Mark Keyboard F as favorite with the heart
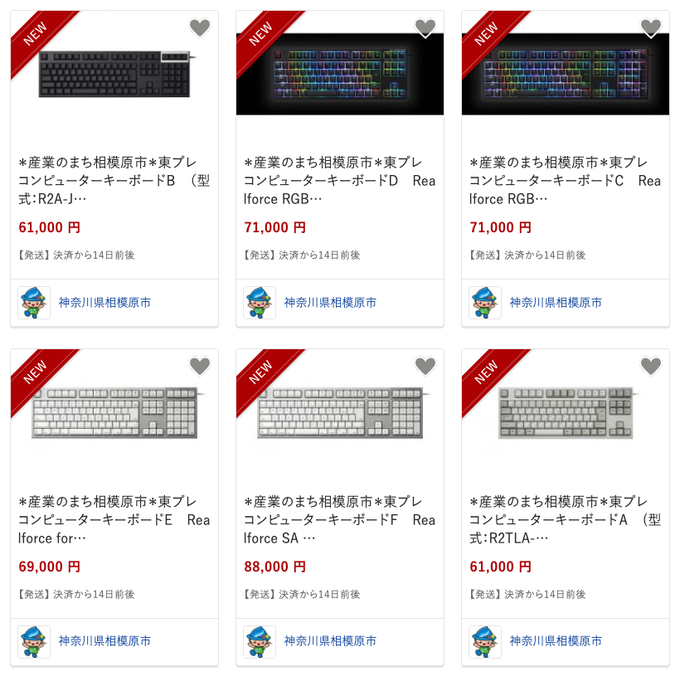Viewport: 680px width, 676px height. point(425,366)
